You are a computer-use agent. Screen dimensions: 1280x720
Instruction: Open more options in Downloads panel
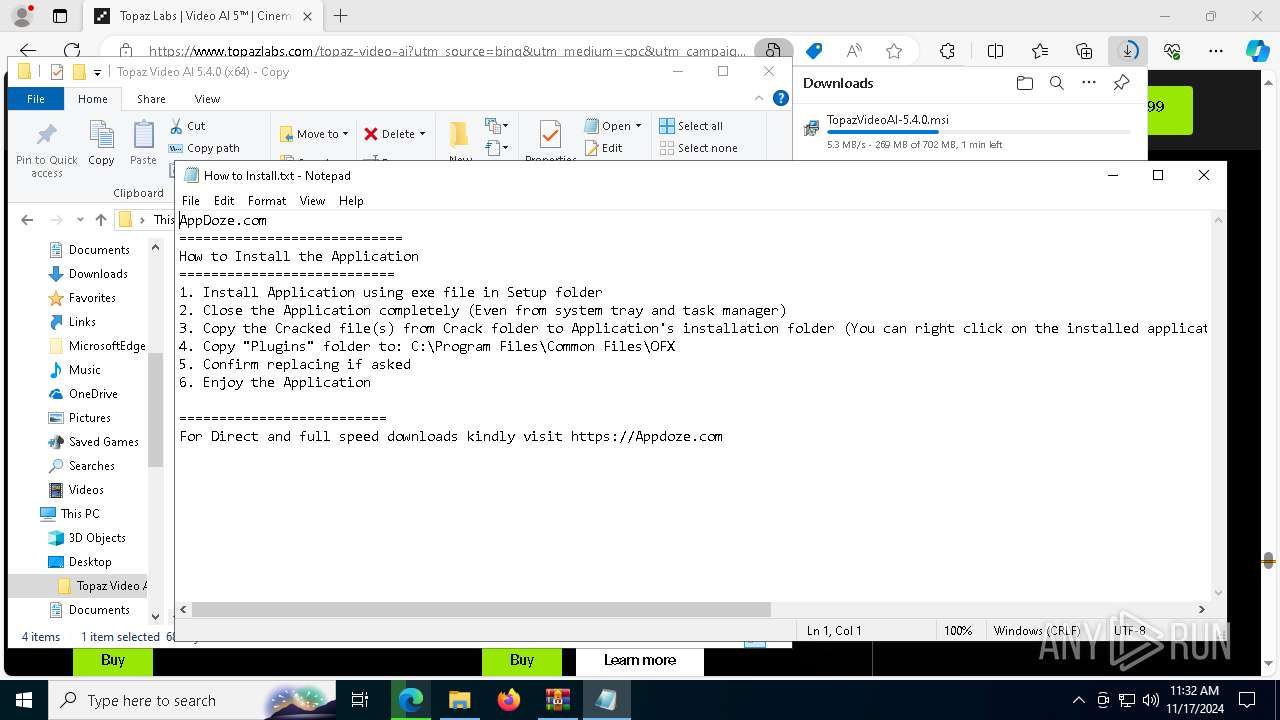(x=1089, y=83)
